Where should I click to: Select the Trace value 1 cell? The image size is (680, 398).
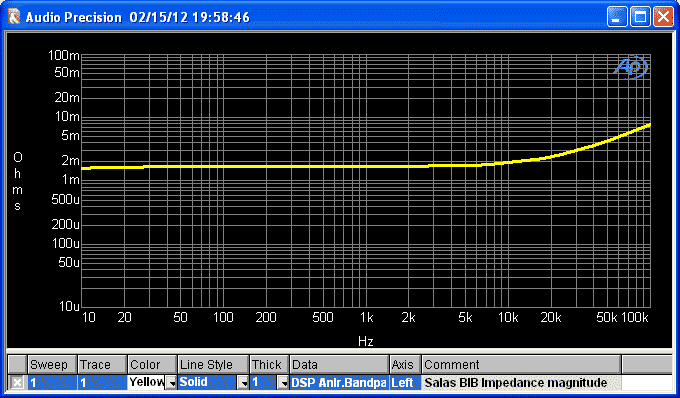point(102,382)
